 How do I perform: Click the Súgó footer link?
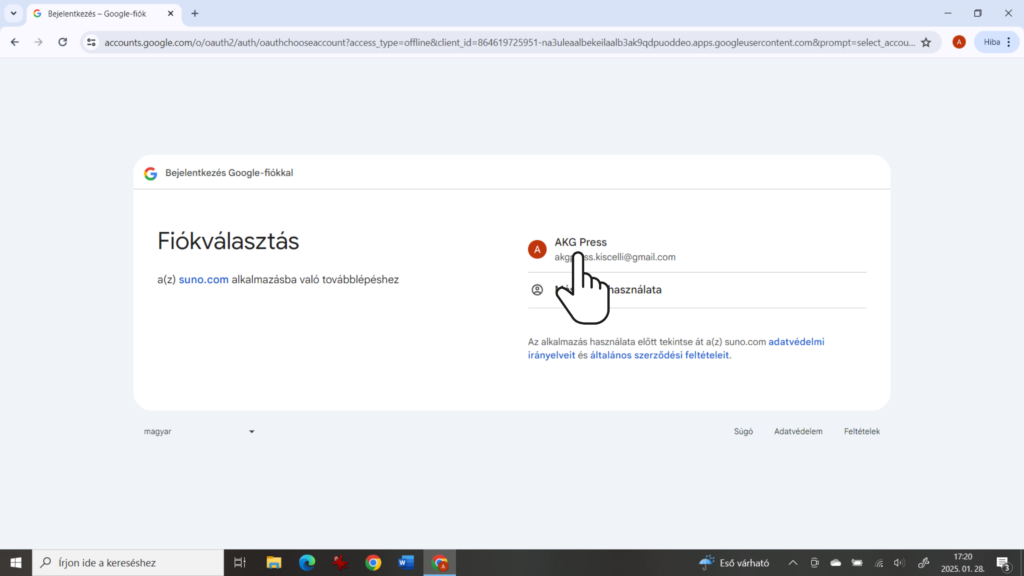pos(743,432)
